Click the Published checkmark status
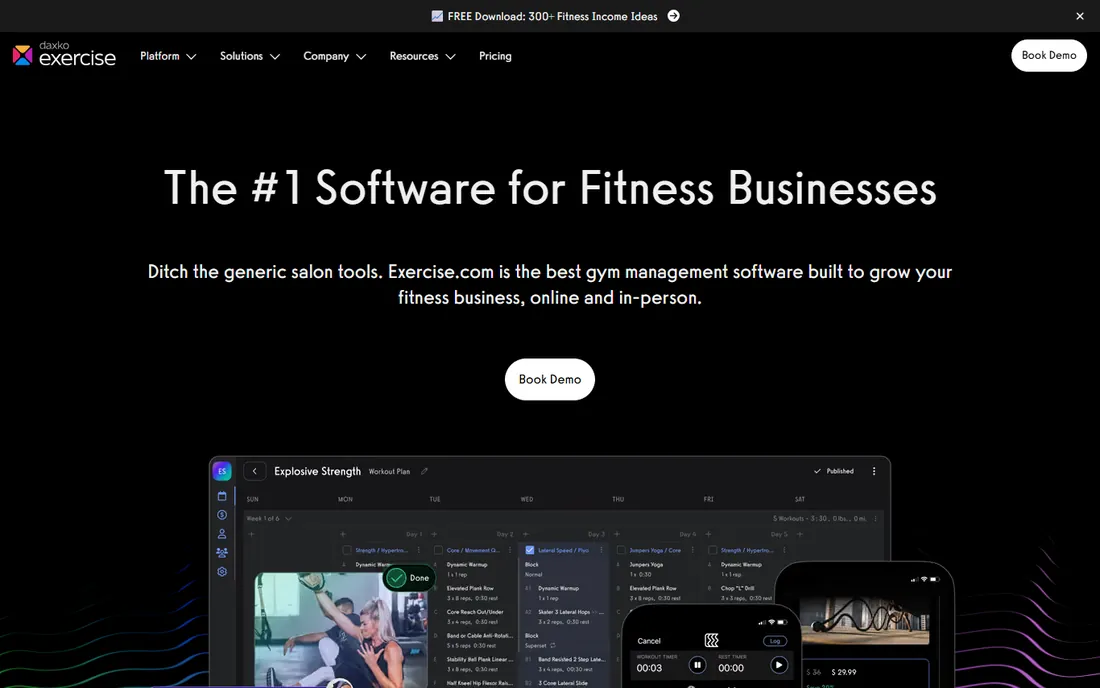 pos(833,471)
